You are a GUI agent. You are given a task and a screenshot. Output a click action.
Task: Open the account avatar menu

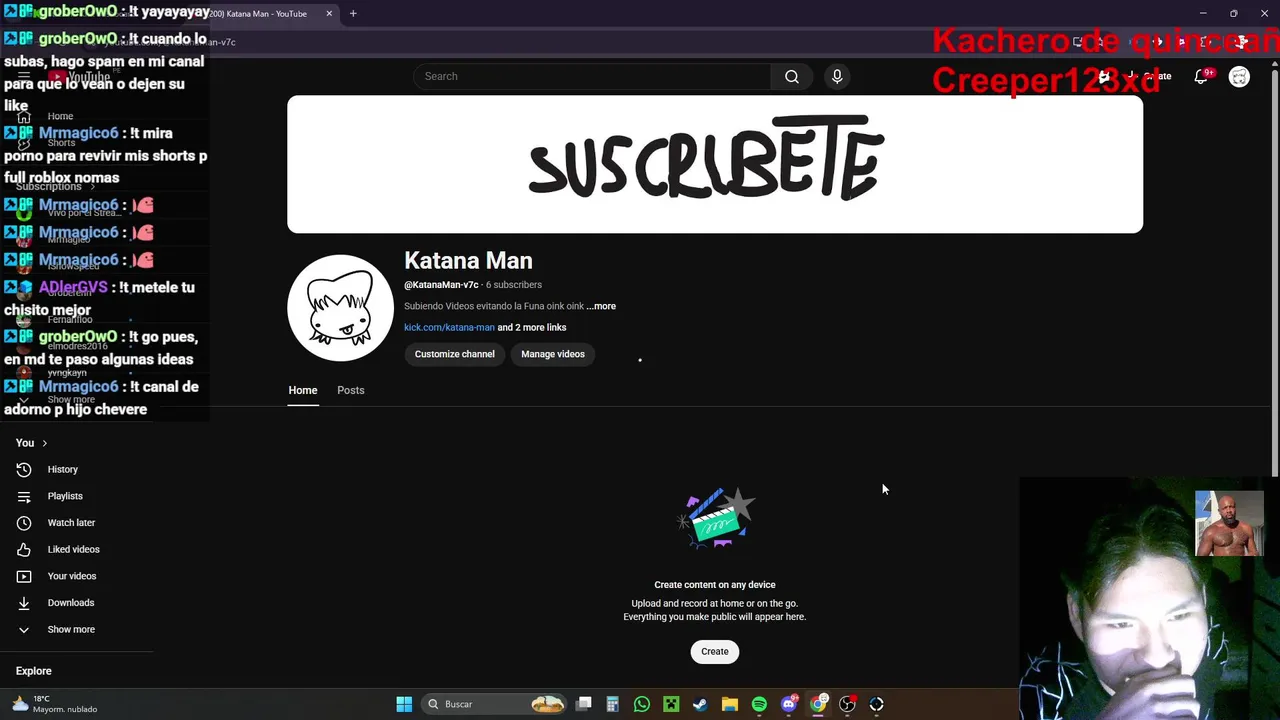(x=1239, y=76)
